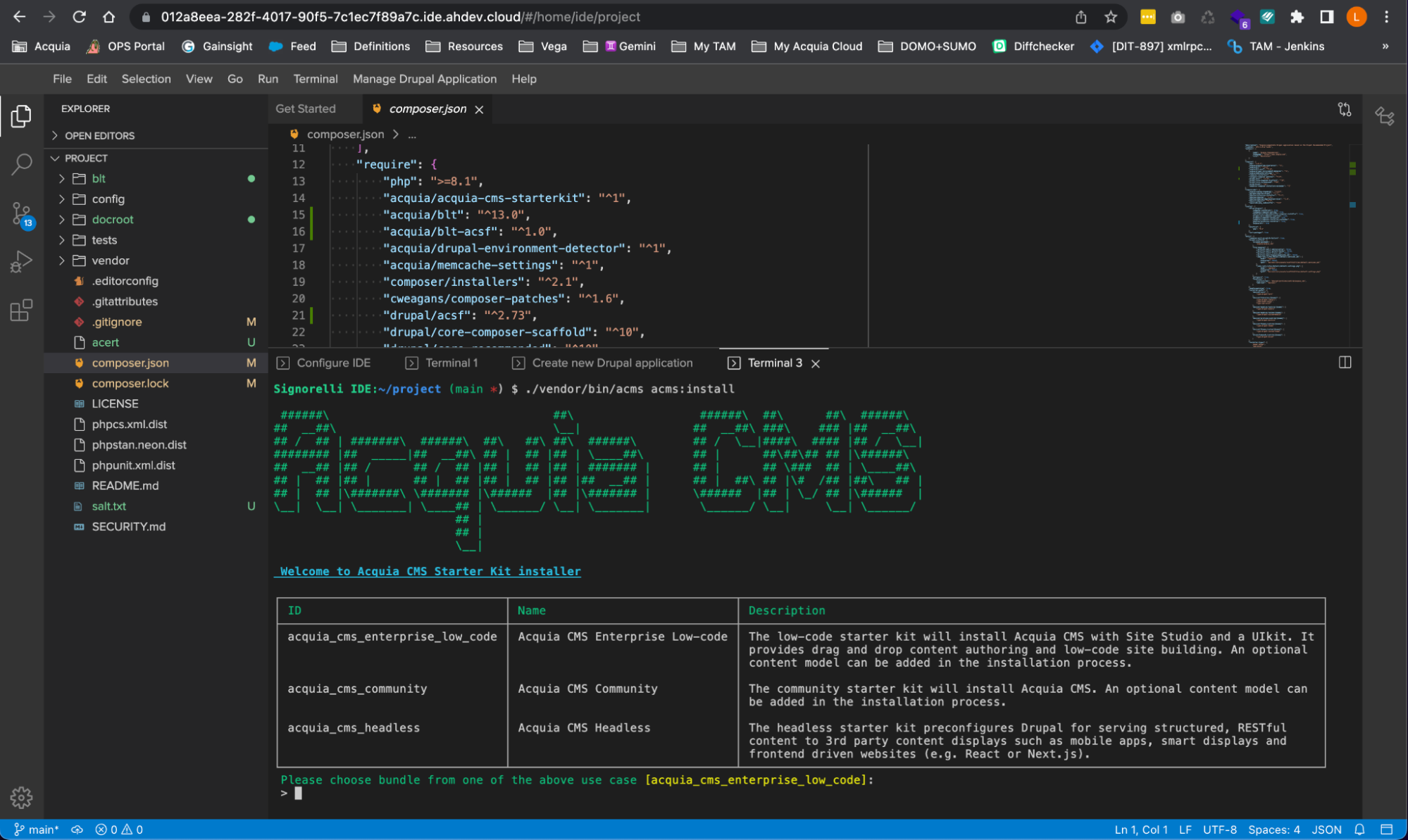Toggle the OPEN EDITORS section
The height and width of the screenshot is (840, 1408).
pos(100,135)
